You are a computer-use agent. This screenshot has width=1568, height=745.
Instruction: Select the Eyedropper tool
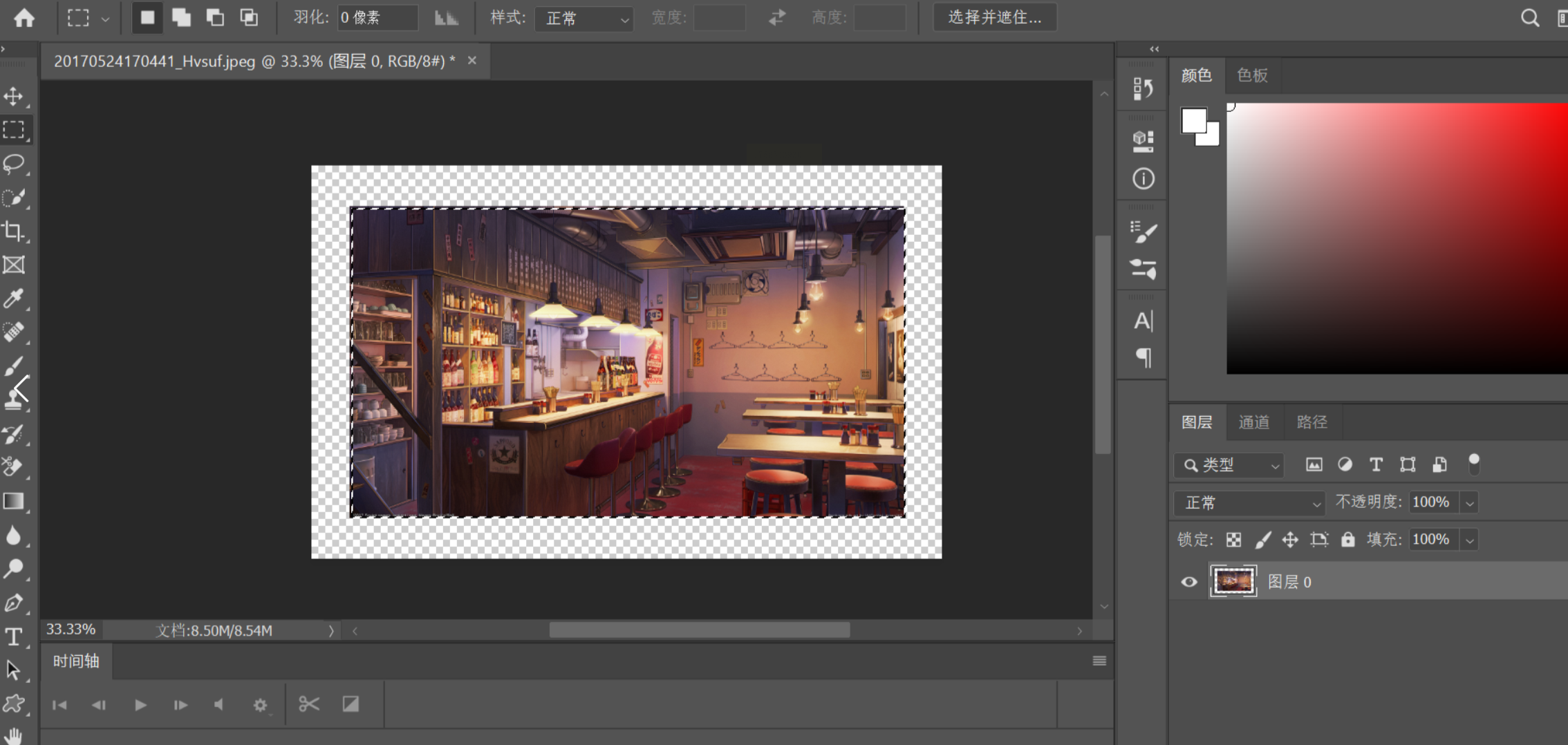14,299
